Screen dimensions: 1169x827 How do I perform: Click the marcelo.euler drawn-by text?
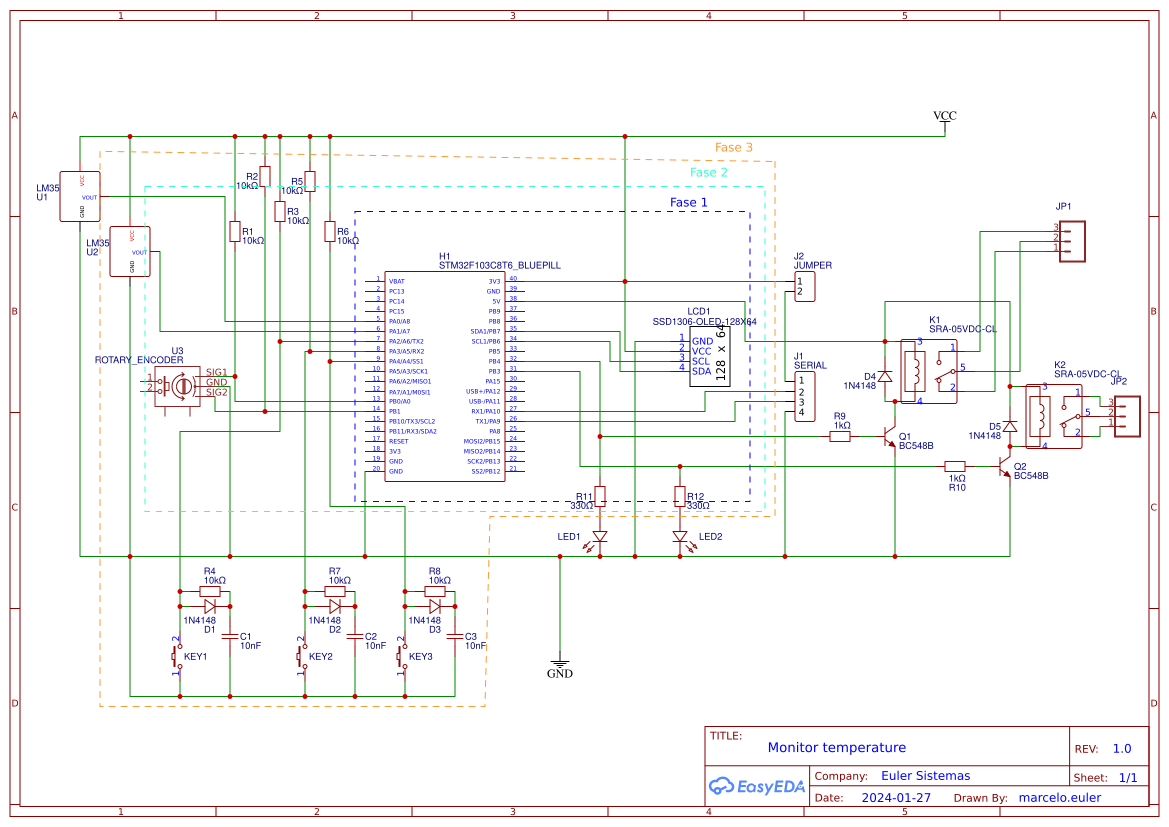point(1060,797)
